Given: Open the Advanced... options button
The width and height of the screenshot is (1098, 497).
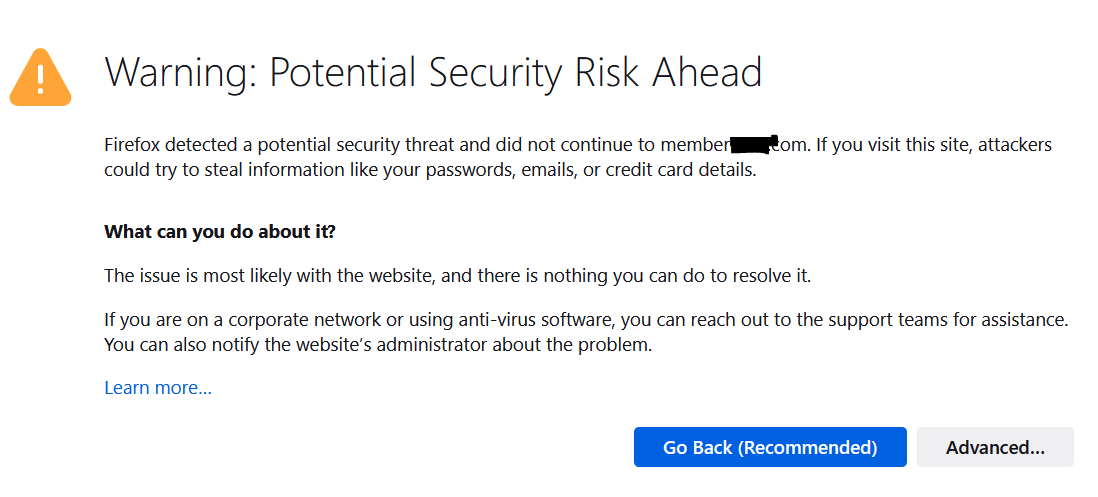Looking at the screenshot, I should [995, 447].
